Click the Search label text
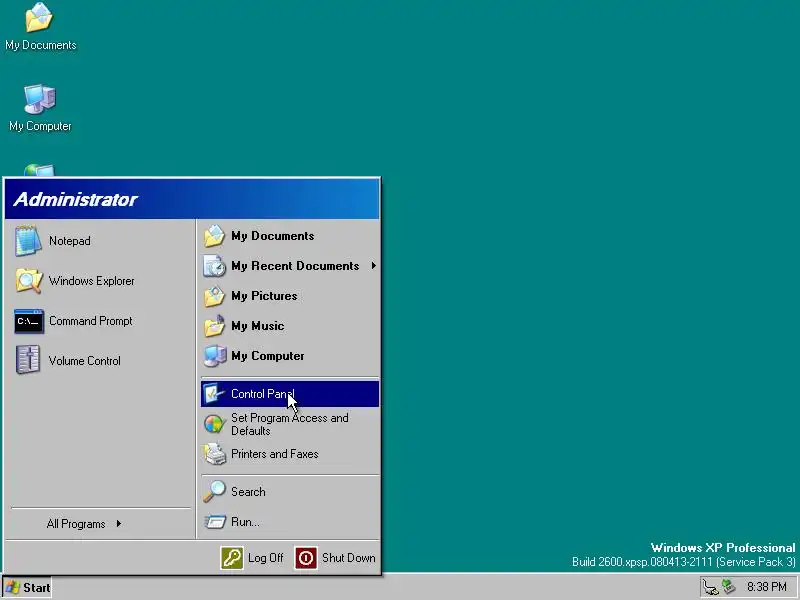 coord(248,492)
